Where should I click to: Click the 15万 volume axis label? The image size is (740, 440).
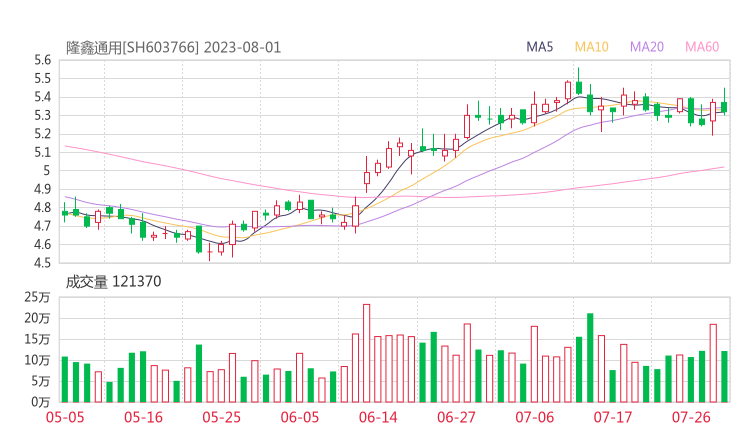tap(37, 339)
